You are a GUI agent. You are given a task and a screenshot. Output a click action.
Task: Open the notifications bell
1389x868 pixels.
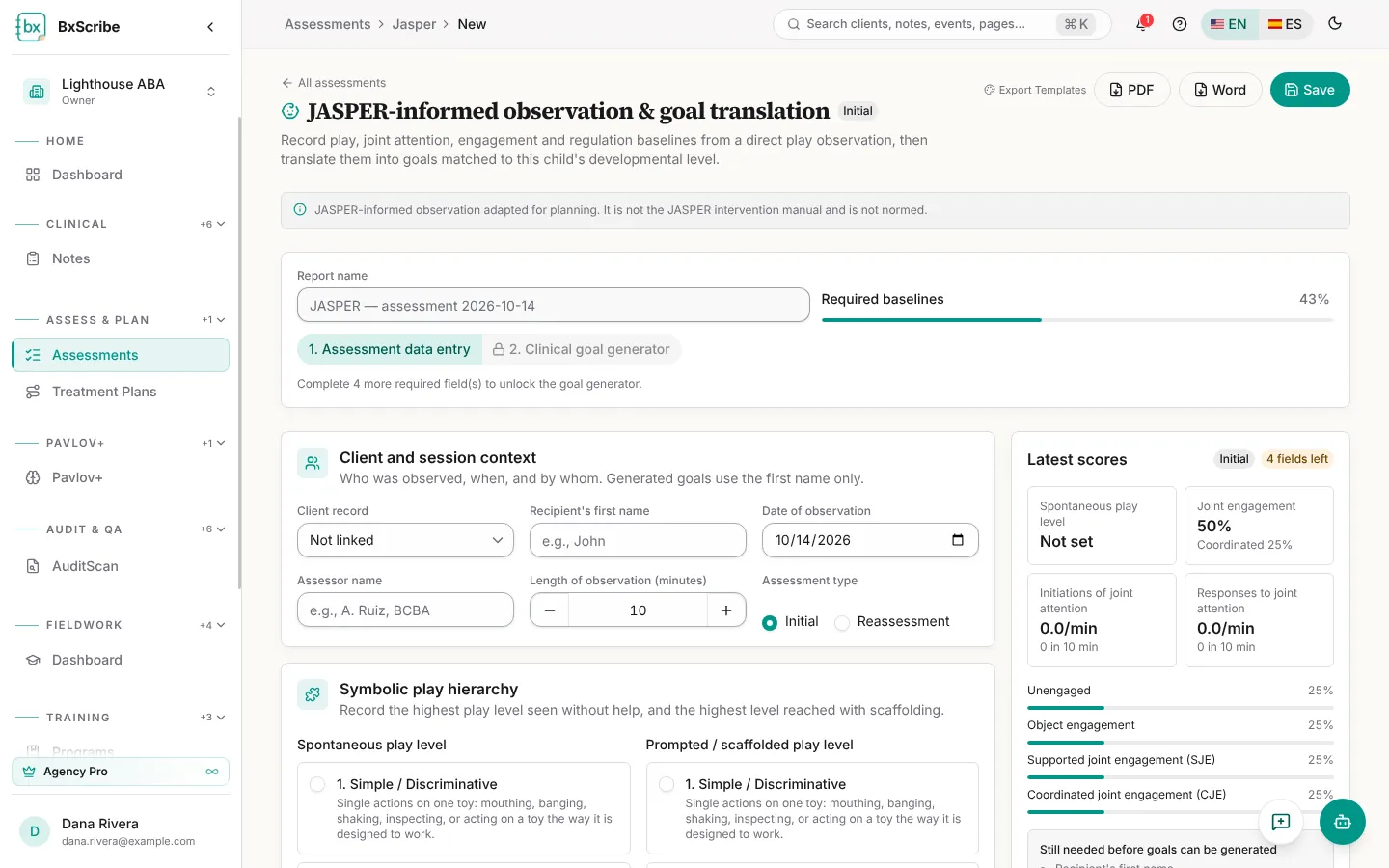click(x=1142, y=24)
